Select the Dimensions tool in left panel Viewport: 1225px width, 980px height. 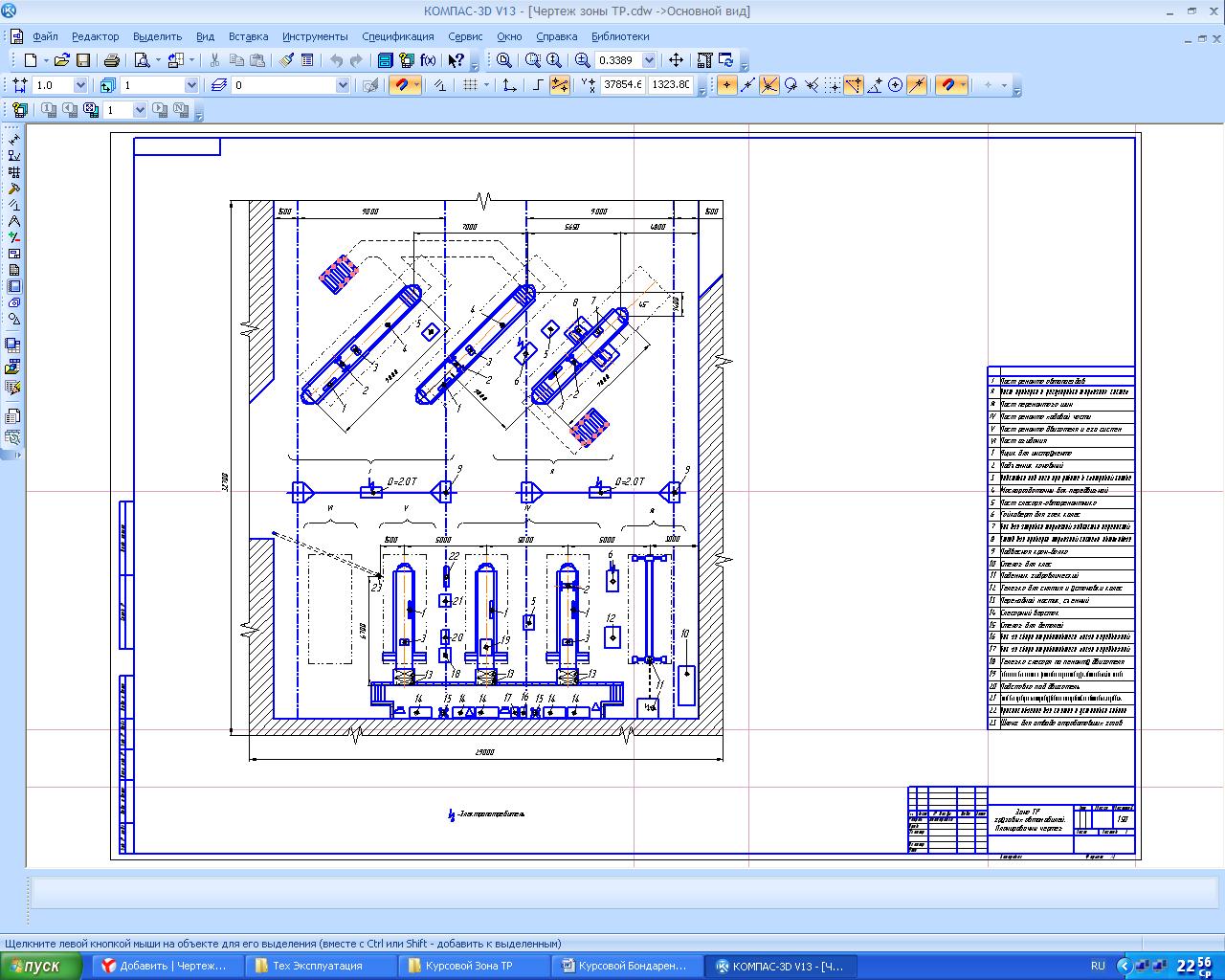point(13,139)
